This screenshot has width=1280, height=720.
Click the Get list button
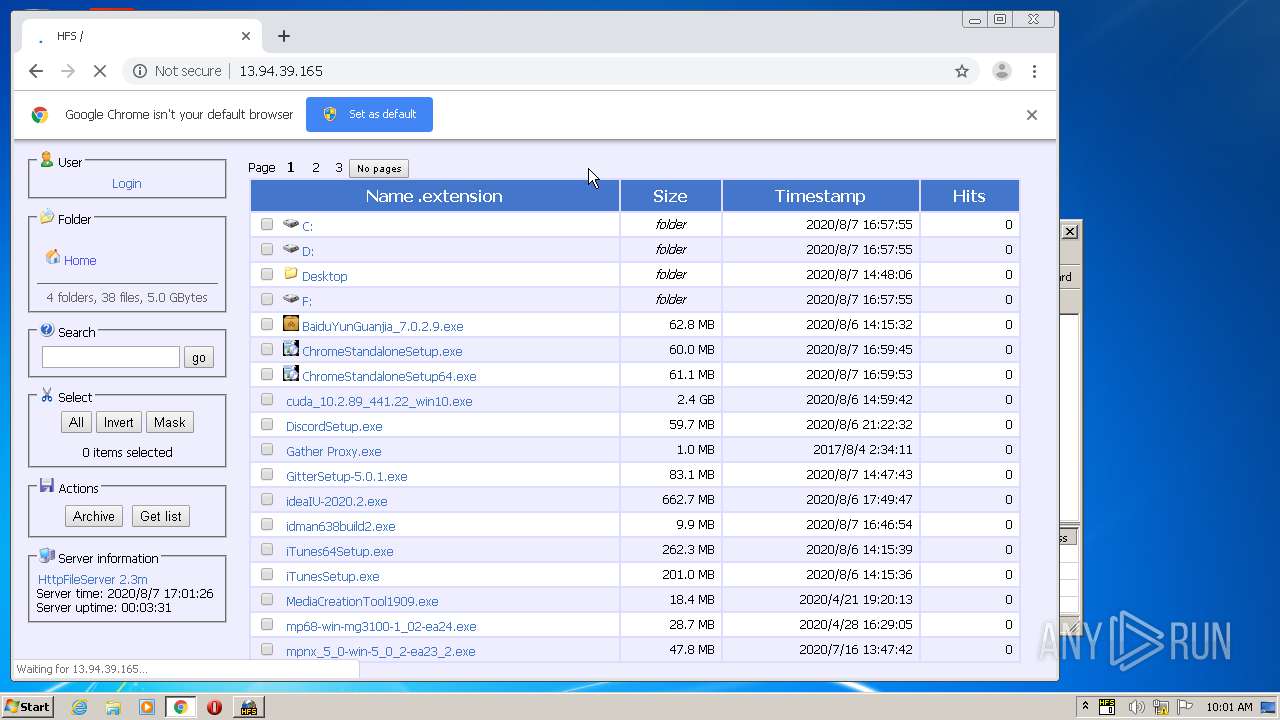tap(161, 517)
